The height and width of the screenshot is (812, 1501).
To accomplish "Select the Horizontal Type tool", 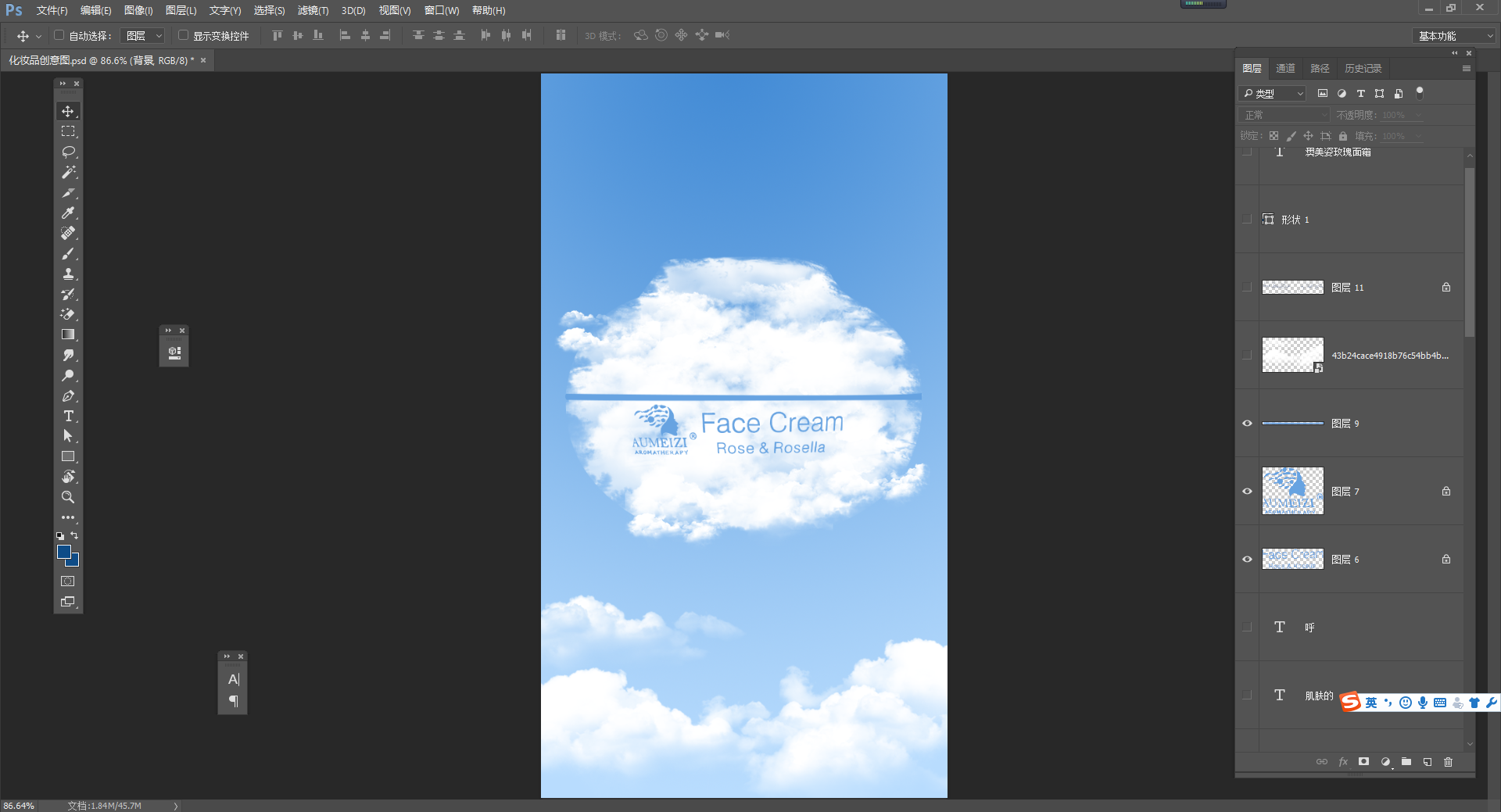I will point(68,416).
